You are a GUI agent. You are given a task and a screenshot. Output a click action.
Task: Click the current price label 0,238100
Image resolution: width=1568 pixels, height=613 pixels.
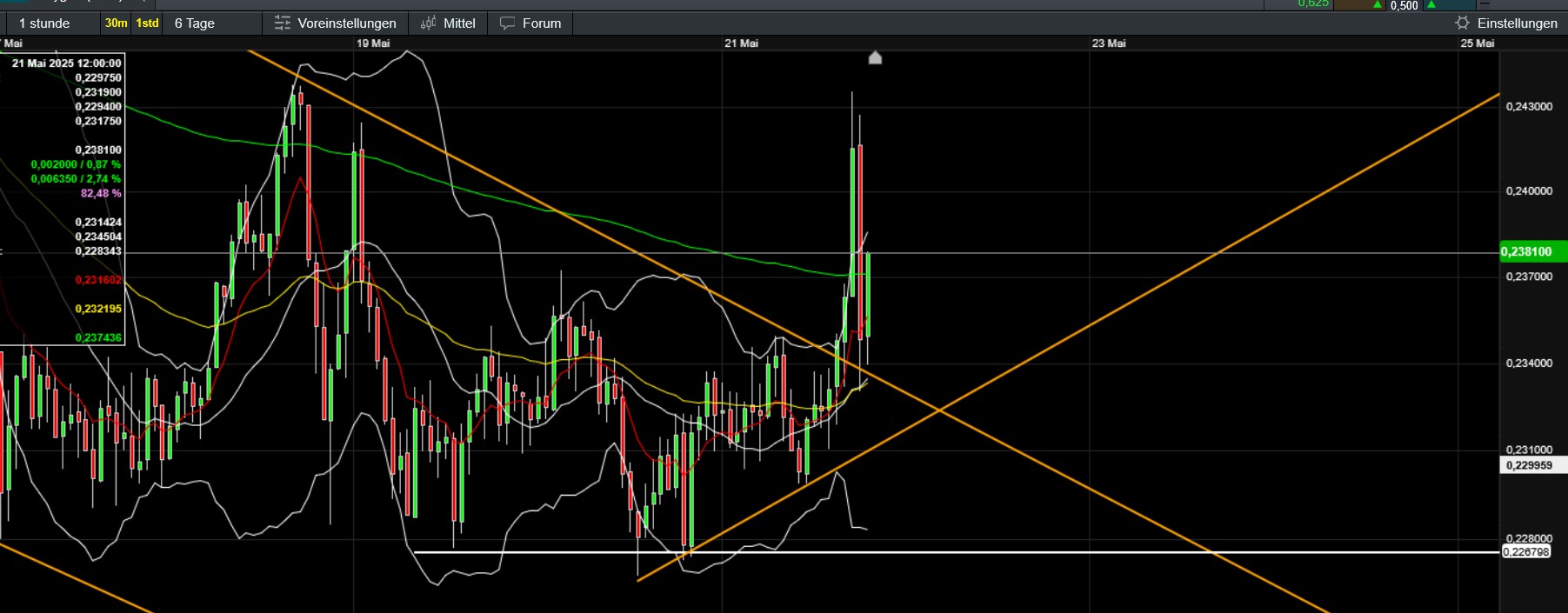(1532, 252)
